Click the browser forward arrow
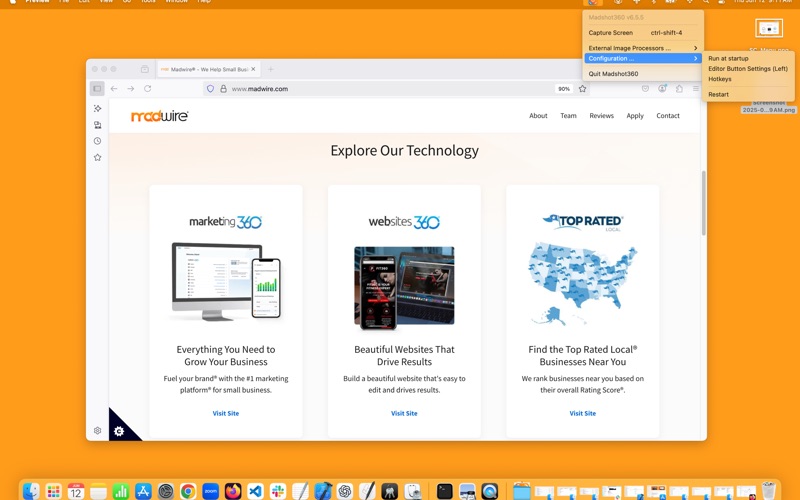 click(x=131, y=88)
